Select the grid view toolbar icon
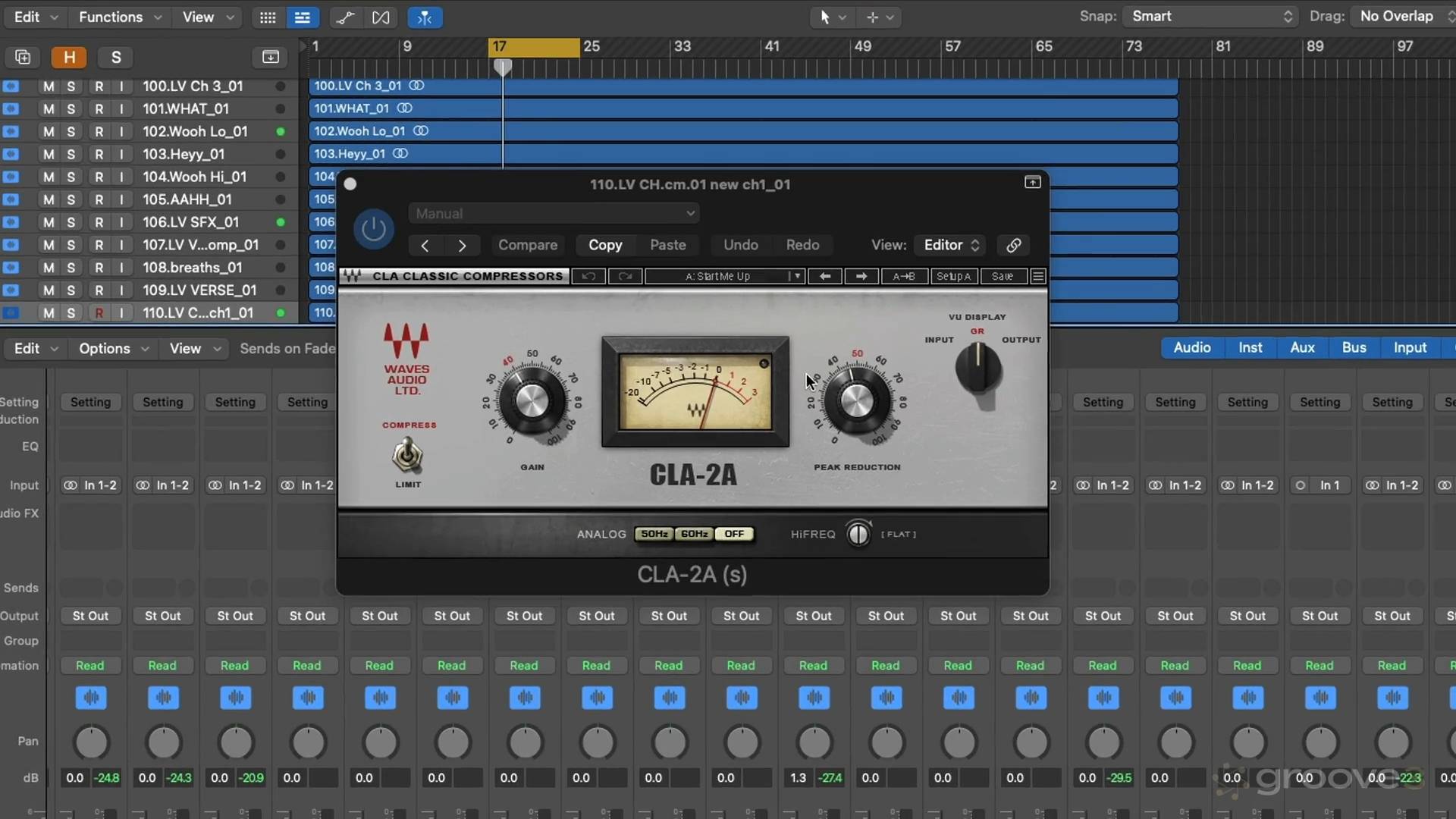The width and height of the screenshot is (1456, 819). pyautogui.click(x=267, y=17)
